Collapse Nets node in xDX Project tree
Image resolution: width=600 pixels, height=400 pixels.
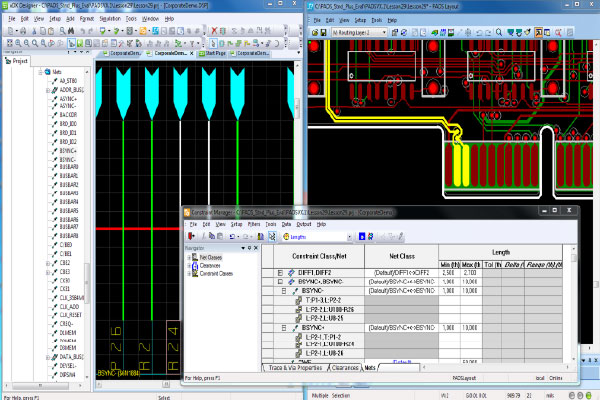click(x=40, y=72)
